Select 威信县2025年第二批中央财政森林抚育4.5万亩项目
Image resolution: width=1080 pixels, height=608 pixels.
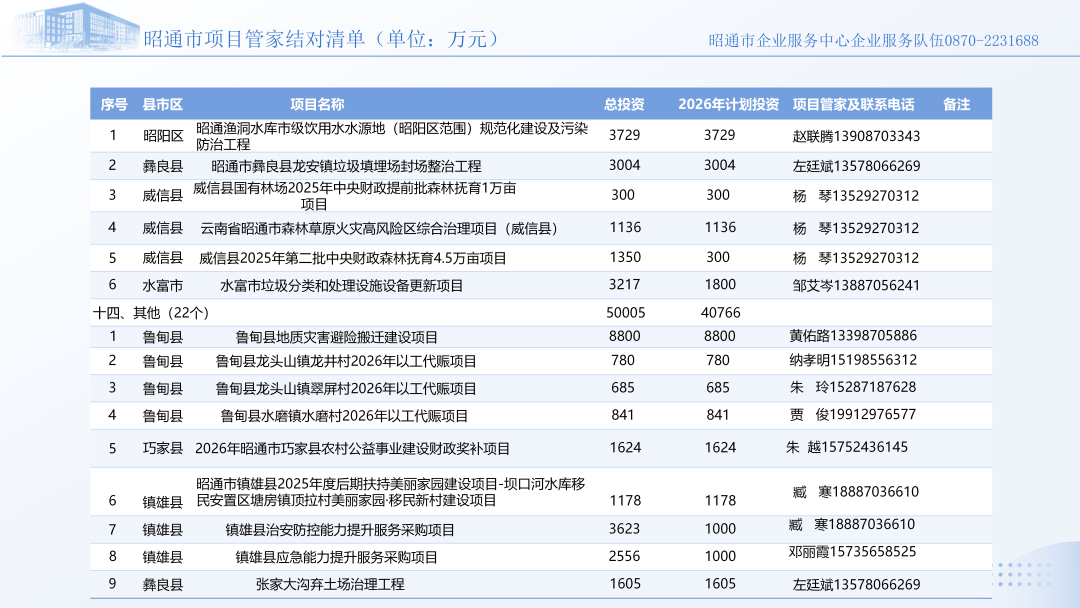pyautogui.click(x=353, y=258)
